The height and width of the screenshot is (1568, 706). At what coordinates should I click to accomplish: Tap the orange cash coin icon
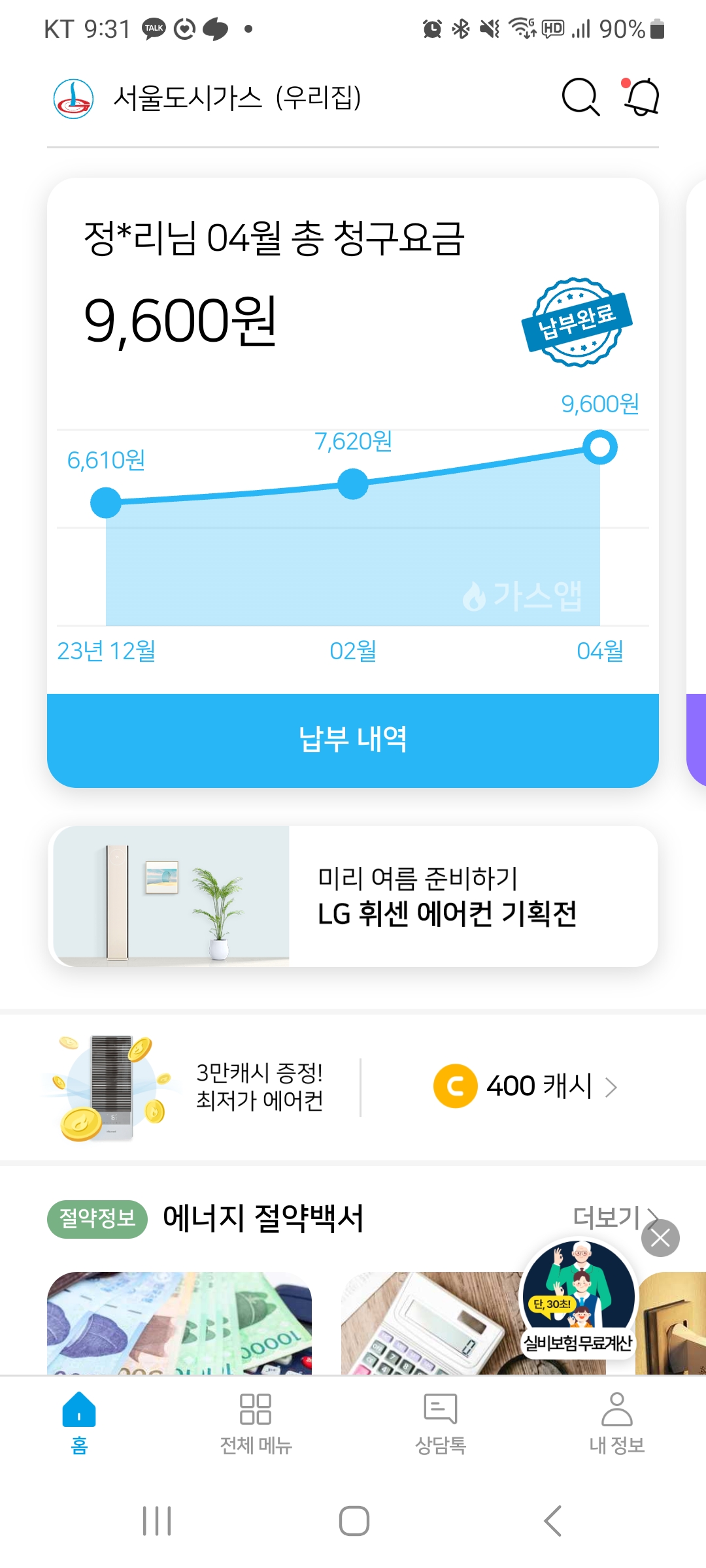[455, 1086]
